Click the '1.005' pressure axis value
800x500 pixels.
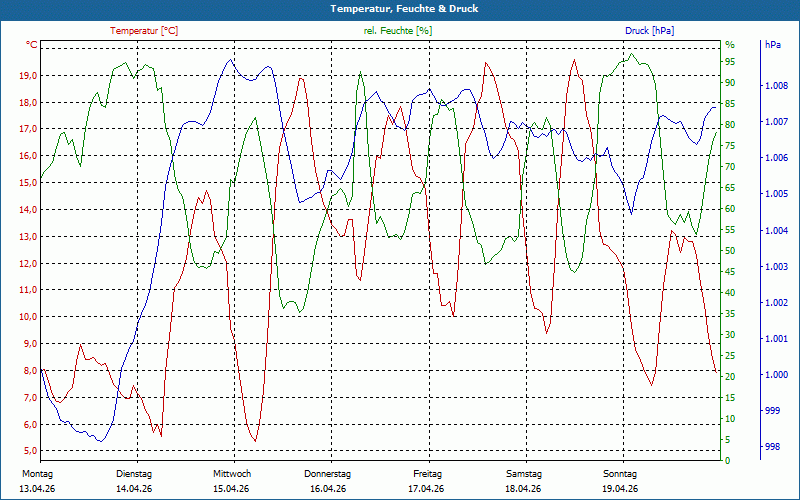tap(777, 194)
